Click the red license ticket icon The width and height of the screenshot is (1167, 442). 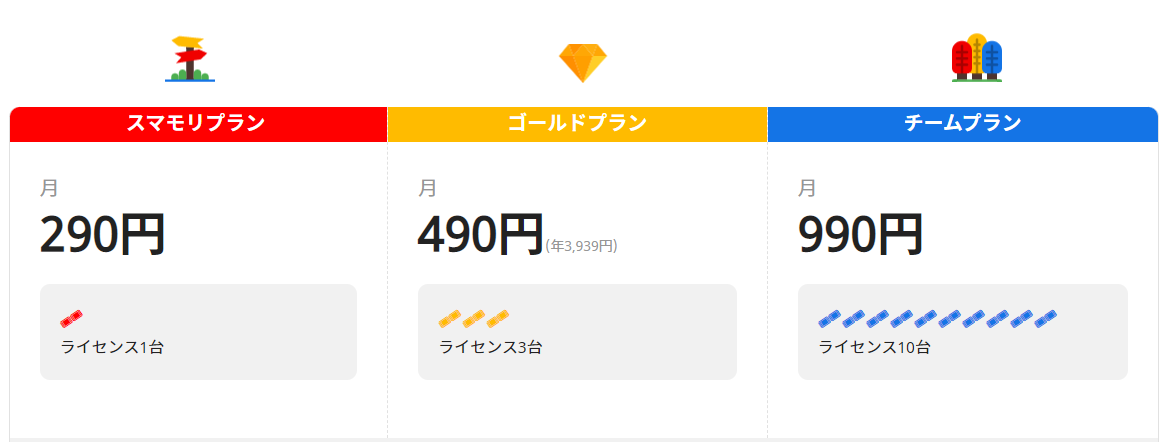coord(71,319)
